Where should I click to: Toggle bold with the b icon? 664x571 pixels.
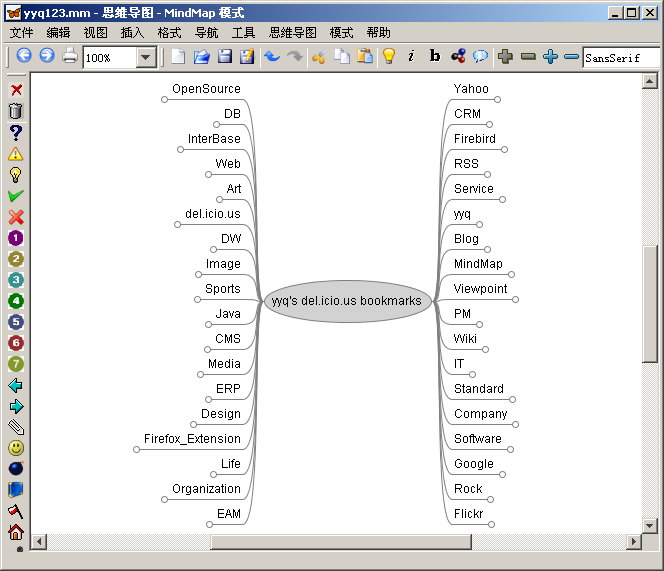click(434, 56)
